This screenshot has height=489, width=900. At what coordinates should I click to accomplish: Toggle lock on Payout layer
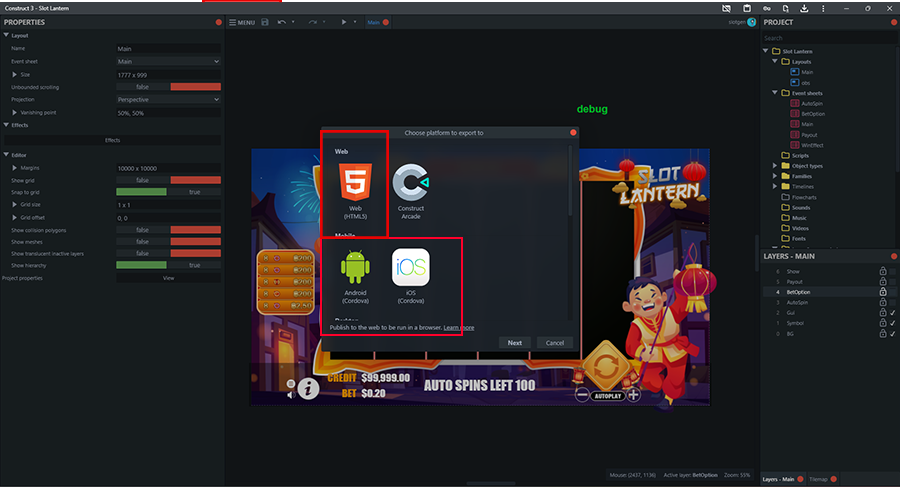click(x=883, y=281)
